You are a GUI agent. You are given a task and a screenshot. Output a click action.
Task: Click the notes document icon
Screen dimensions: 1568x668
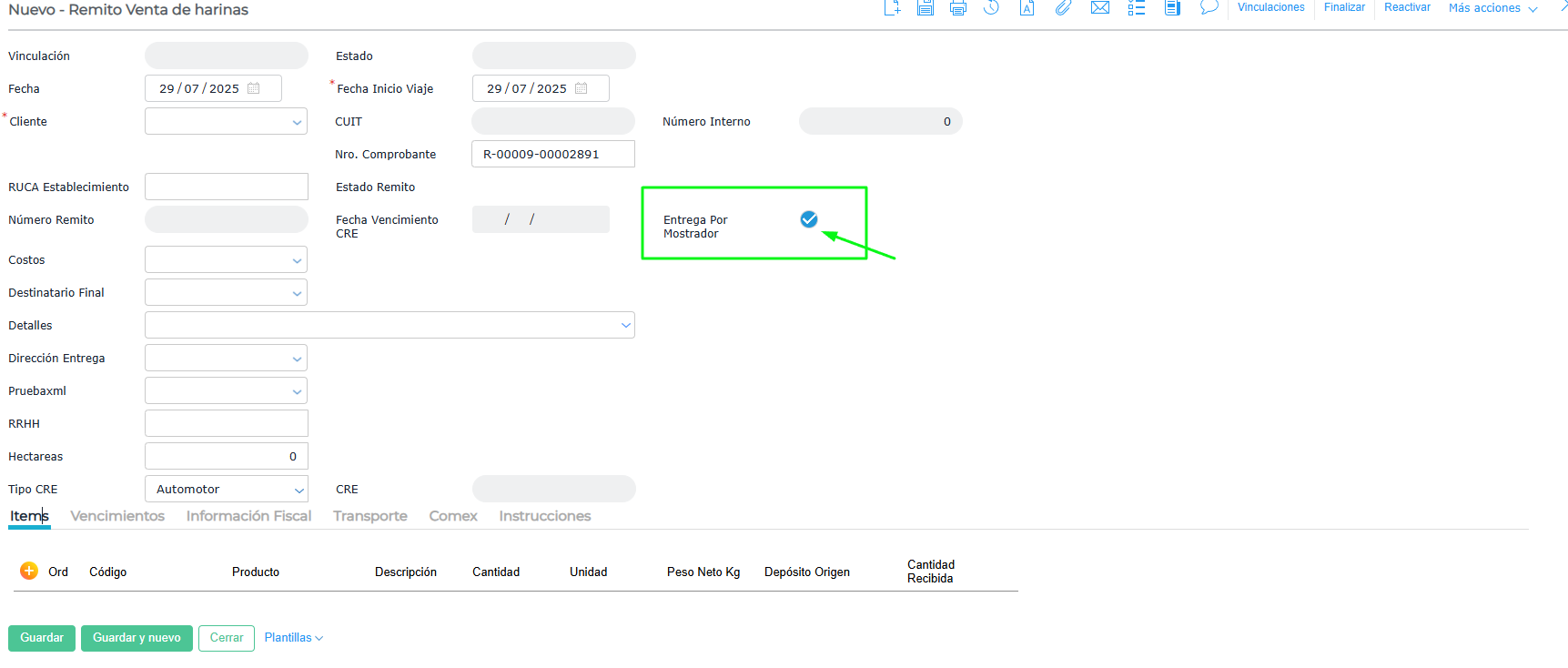click(x=1173, y=7)
